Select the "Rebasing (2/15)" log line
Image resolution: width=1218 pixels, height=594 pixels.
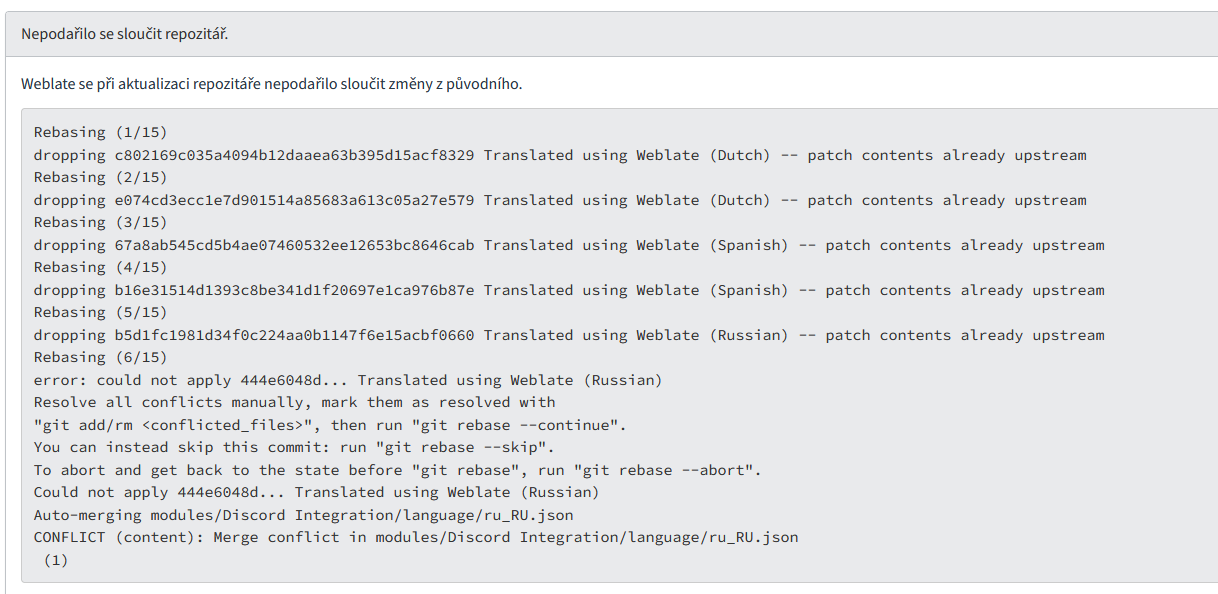[x=100, y=177]
